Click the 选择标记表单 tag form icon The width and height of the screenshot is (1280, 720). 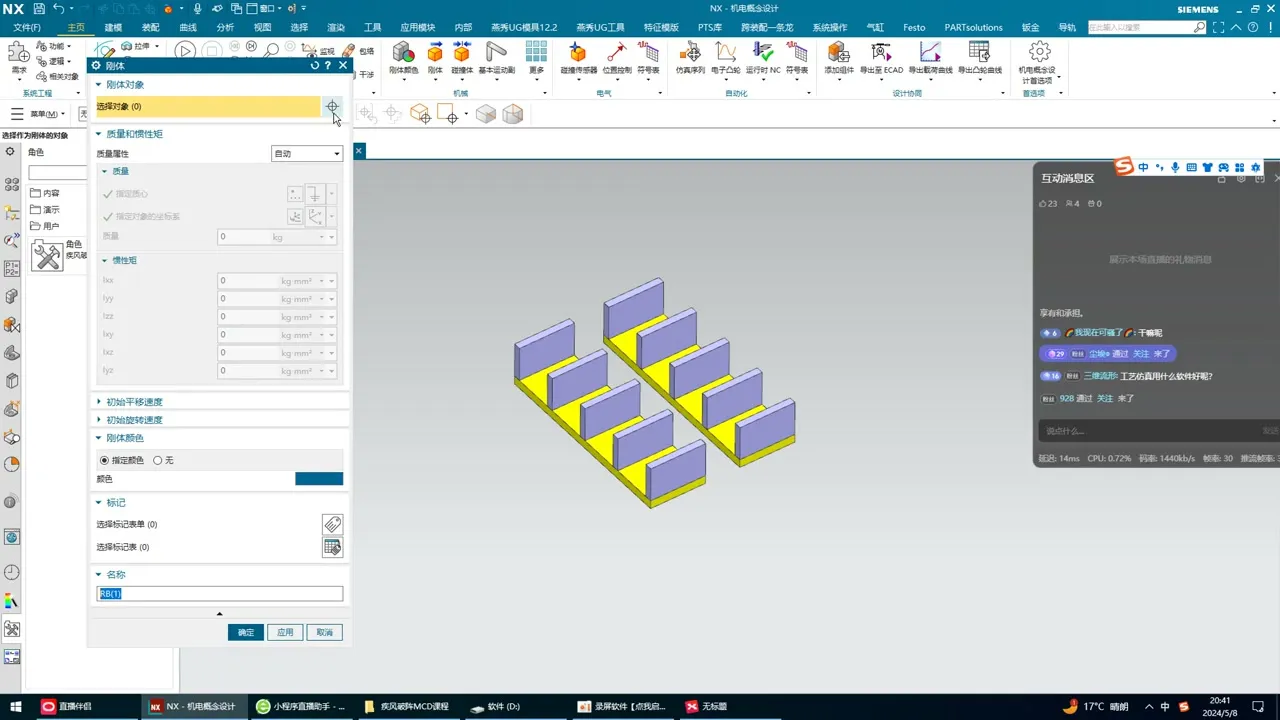pos(332,524)
